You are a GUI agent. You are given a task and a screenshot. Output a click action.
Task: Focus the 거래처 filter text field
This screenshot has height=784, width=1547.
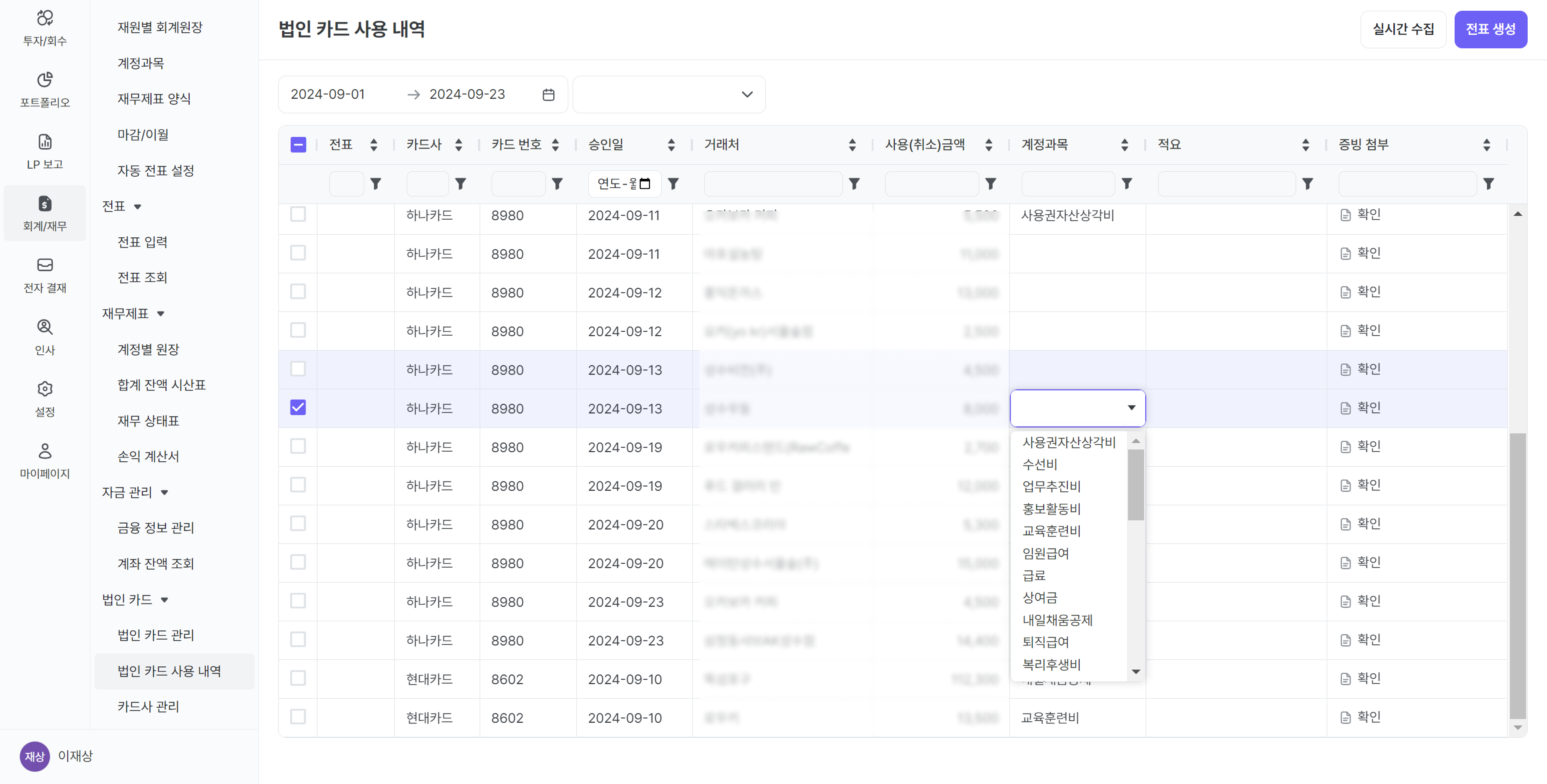(773, 184)
